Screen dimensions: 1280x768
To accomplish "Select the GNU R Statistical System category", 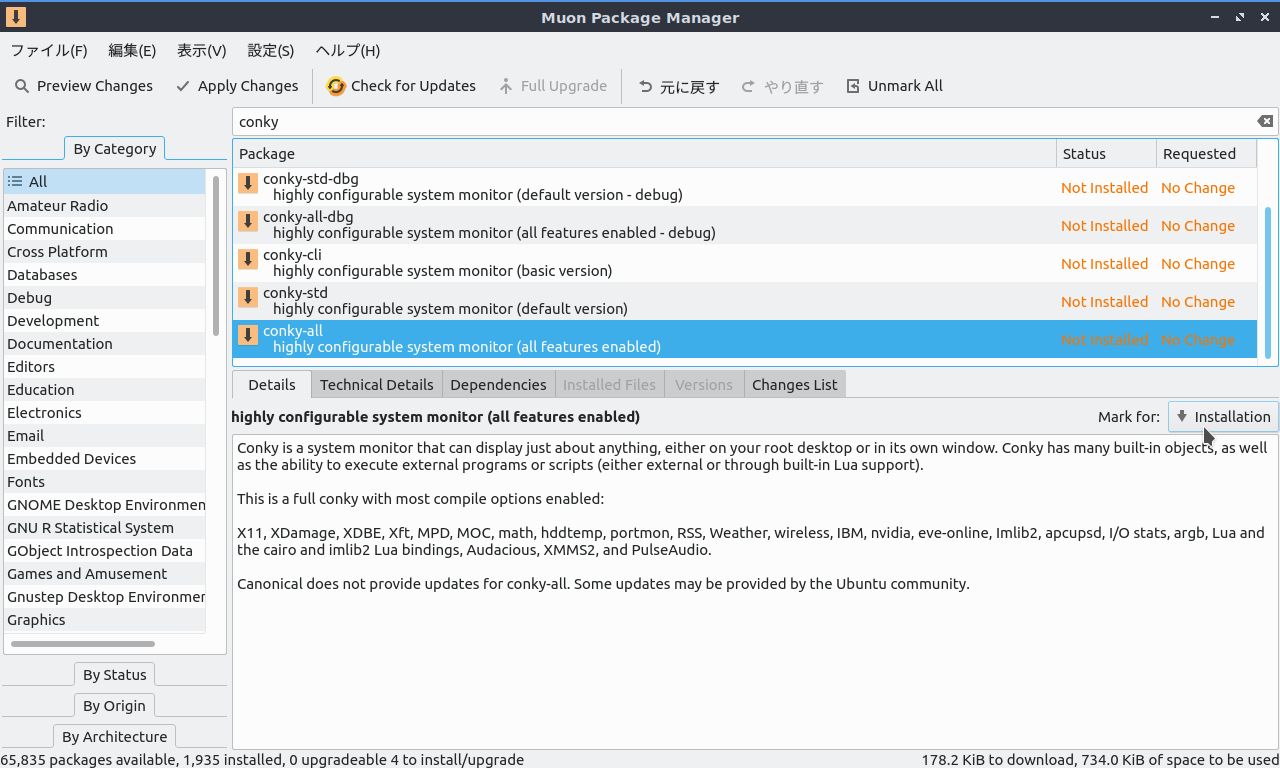I will (x=105, y=527).
